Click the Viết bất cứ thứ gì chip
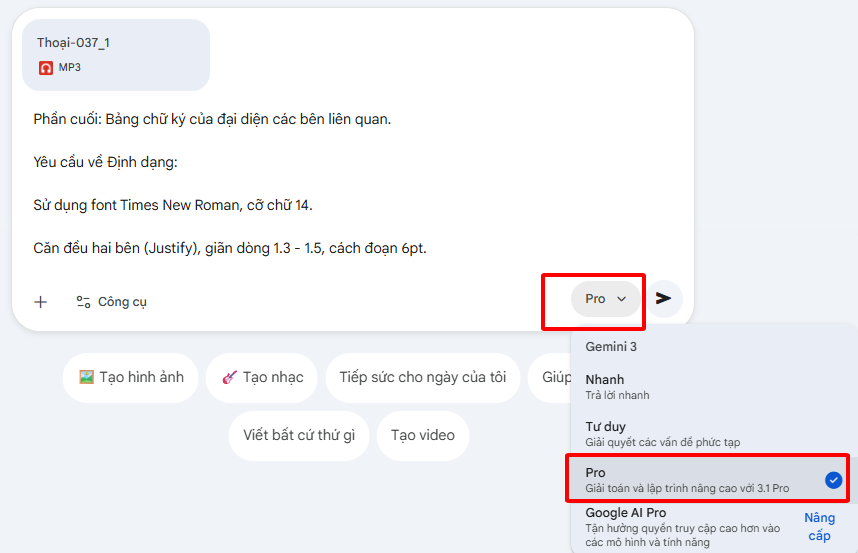The height and width of the screenshot is (553, 858). coord(299,435)
